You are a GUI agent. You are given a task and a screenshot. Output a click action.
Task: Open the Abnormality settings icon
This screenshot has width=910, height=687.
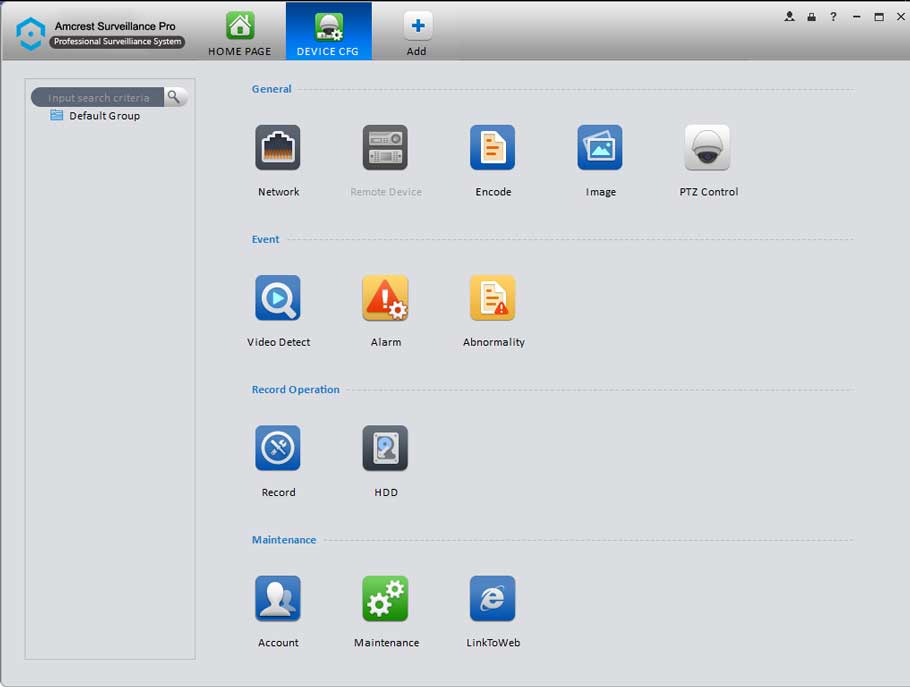492,298
